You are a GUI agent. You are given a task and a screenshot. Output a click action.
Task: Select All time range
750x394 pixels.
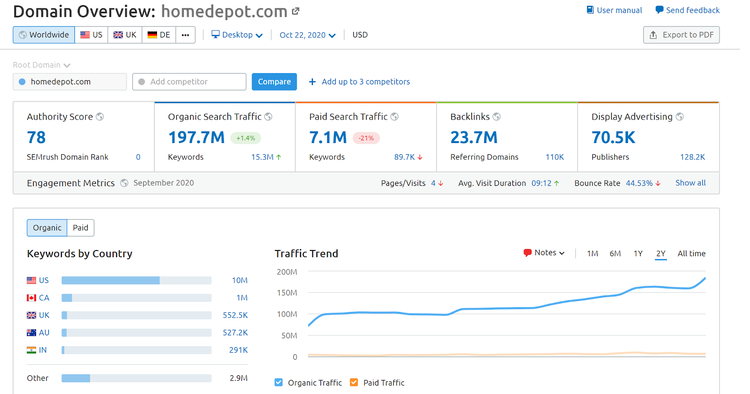pyautogui.click(x=691, y=253)
